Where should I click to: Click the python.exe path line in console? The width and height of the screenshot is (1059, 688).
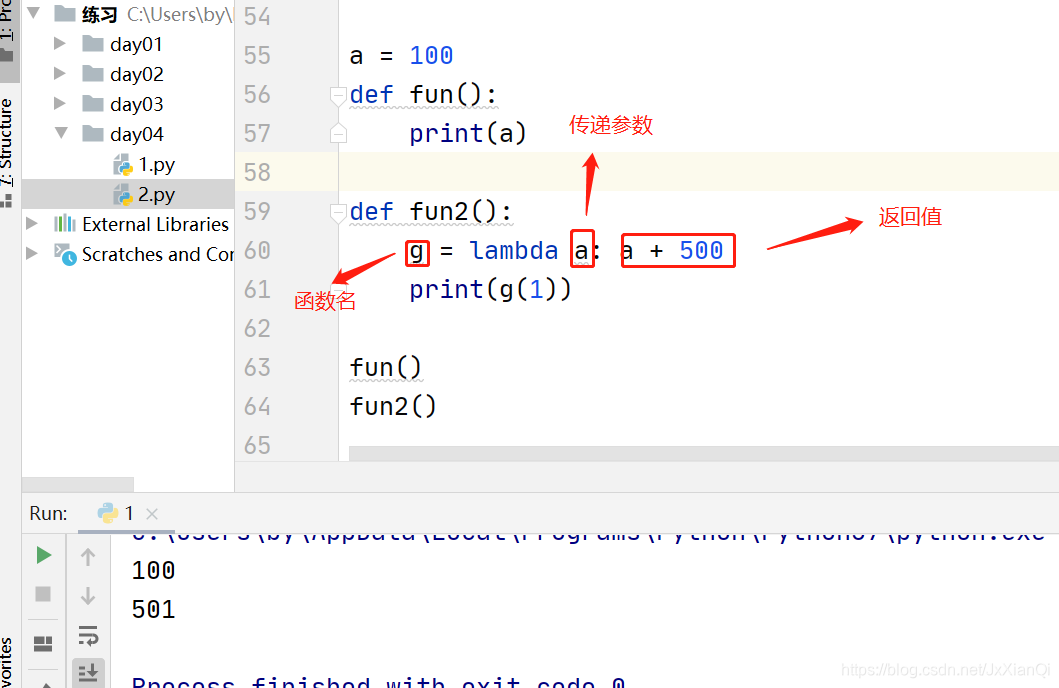pyautogui.click(x=588, y=537)
